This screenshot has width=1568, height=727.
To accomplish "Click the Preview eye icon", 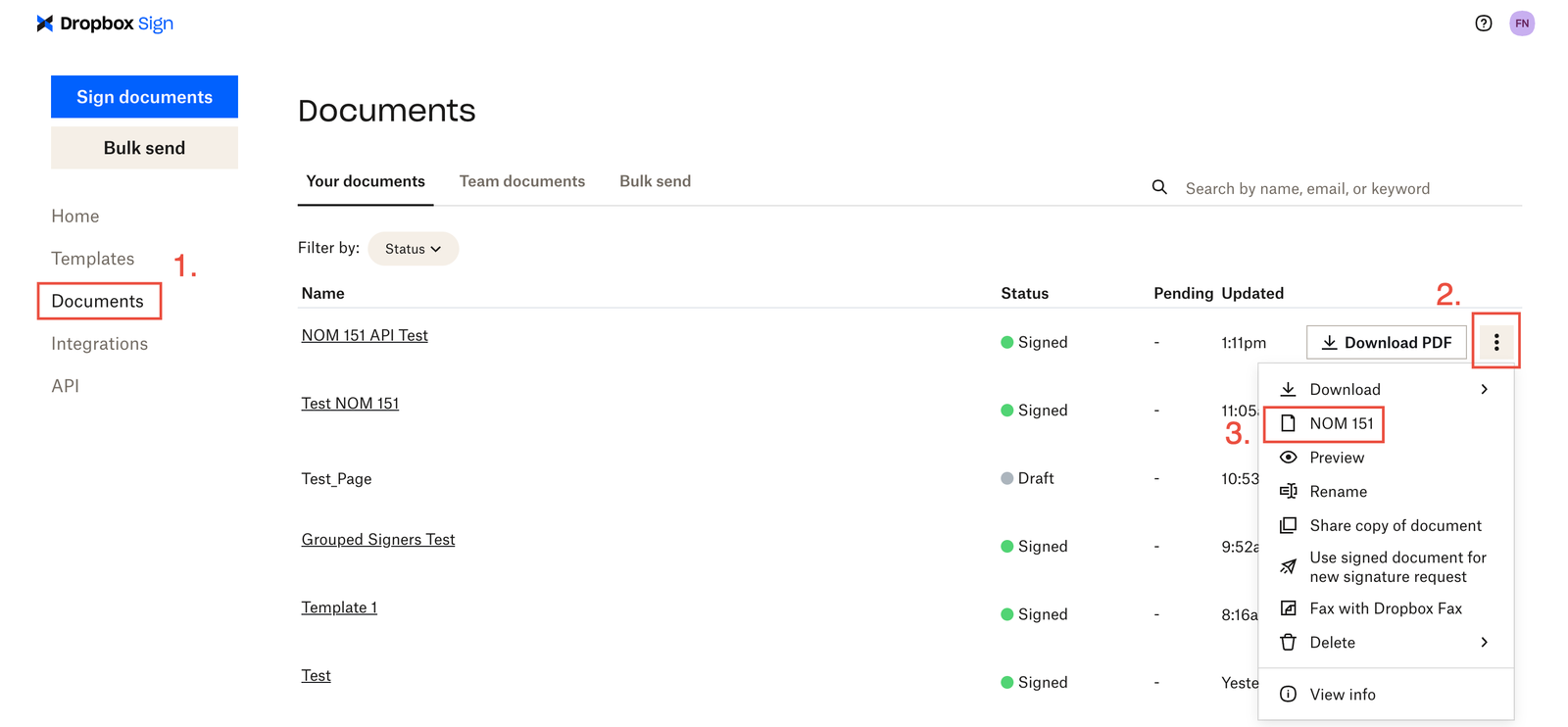I will [x=1289, y=458].
